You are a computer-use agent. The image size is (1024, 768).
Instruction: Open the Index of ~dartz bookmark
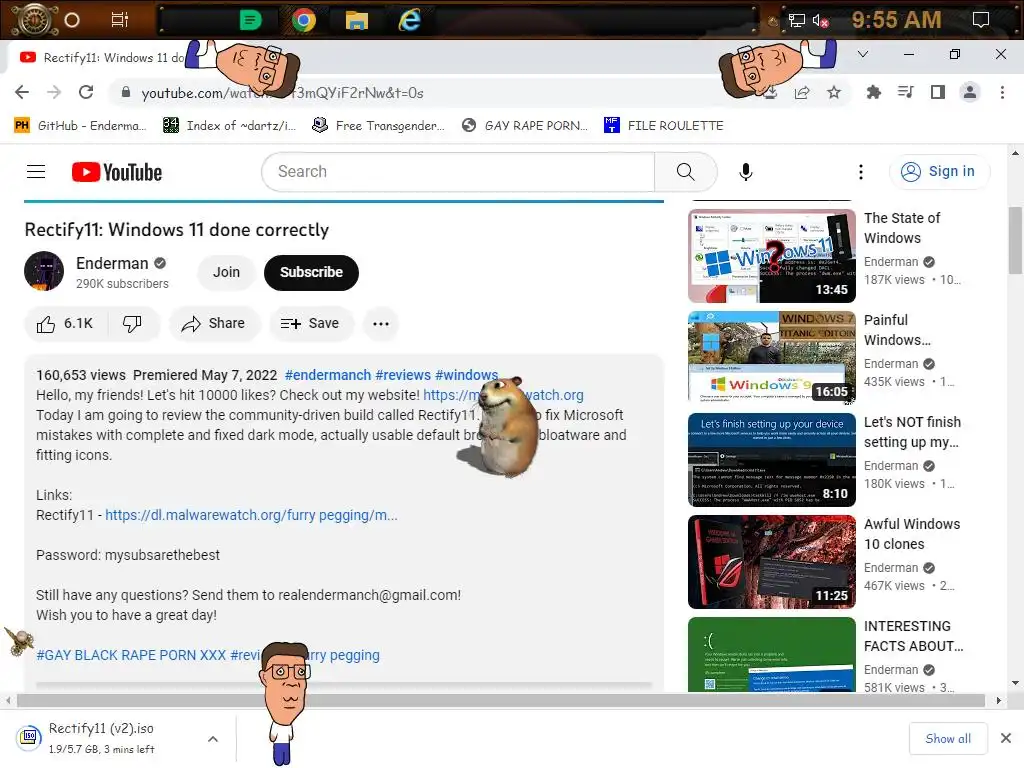229,125
